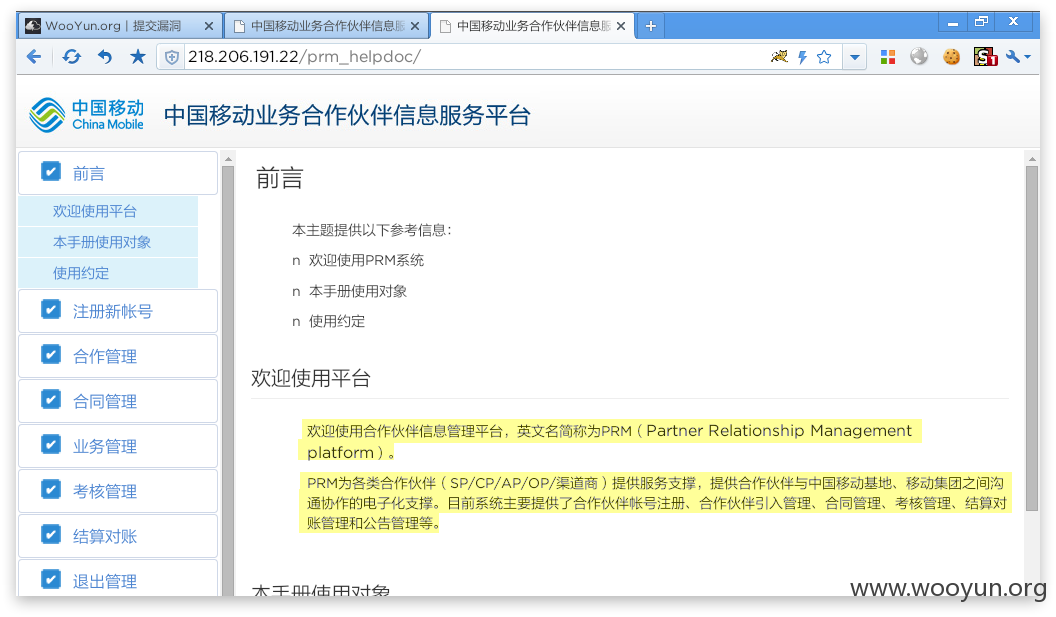Toggle the 退出管理 checkbox
This screenshot has width=1056, height=617.
pyautogui.click(x=51, y=579)
